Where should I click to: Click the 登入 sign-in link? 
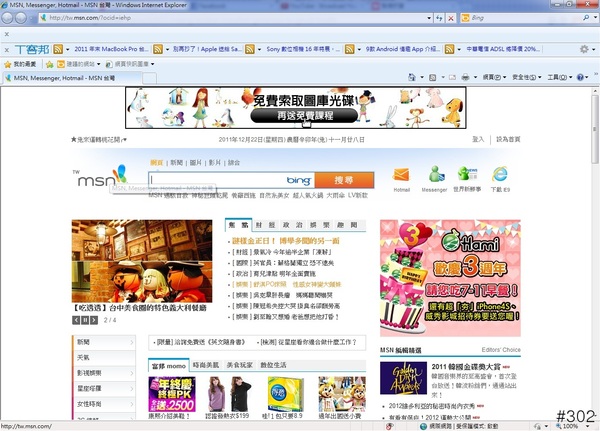tap(478, 139)
